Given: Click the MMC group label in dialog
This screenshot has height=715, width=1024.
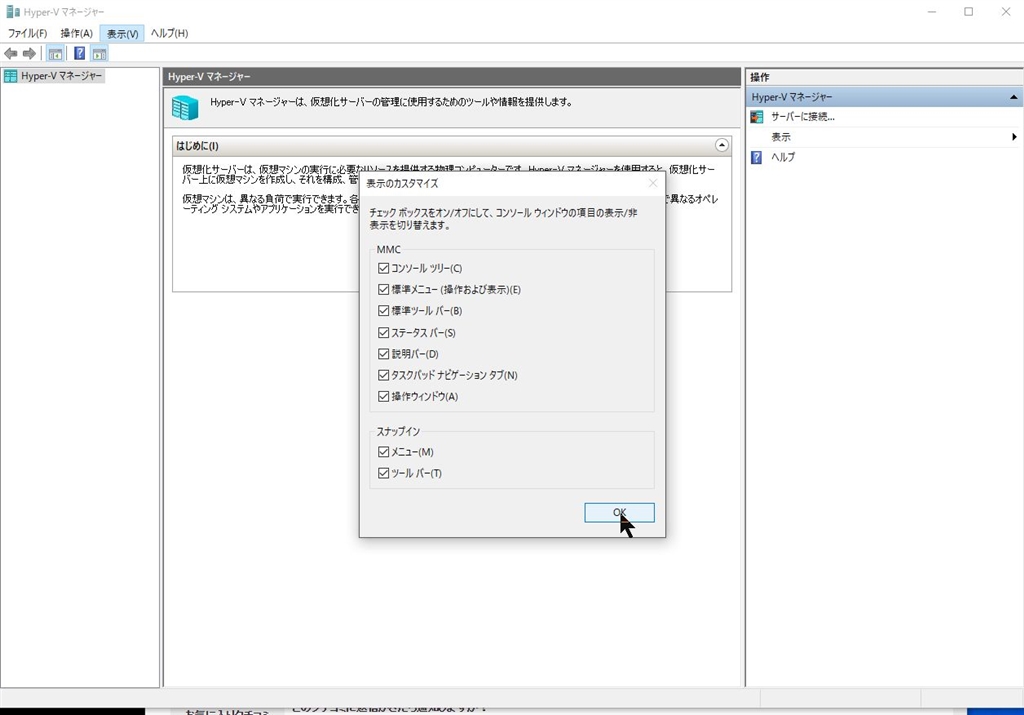Looking at the screenshot, I should 389,249.
